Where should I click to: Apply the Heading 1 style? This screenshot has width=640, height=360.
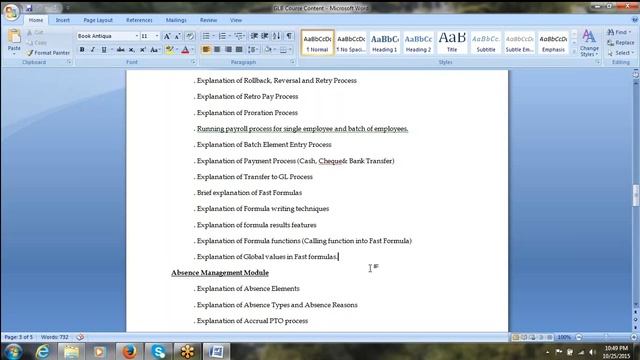(x=384, y=43)
